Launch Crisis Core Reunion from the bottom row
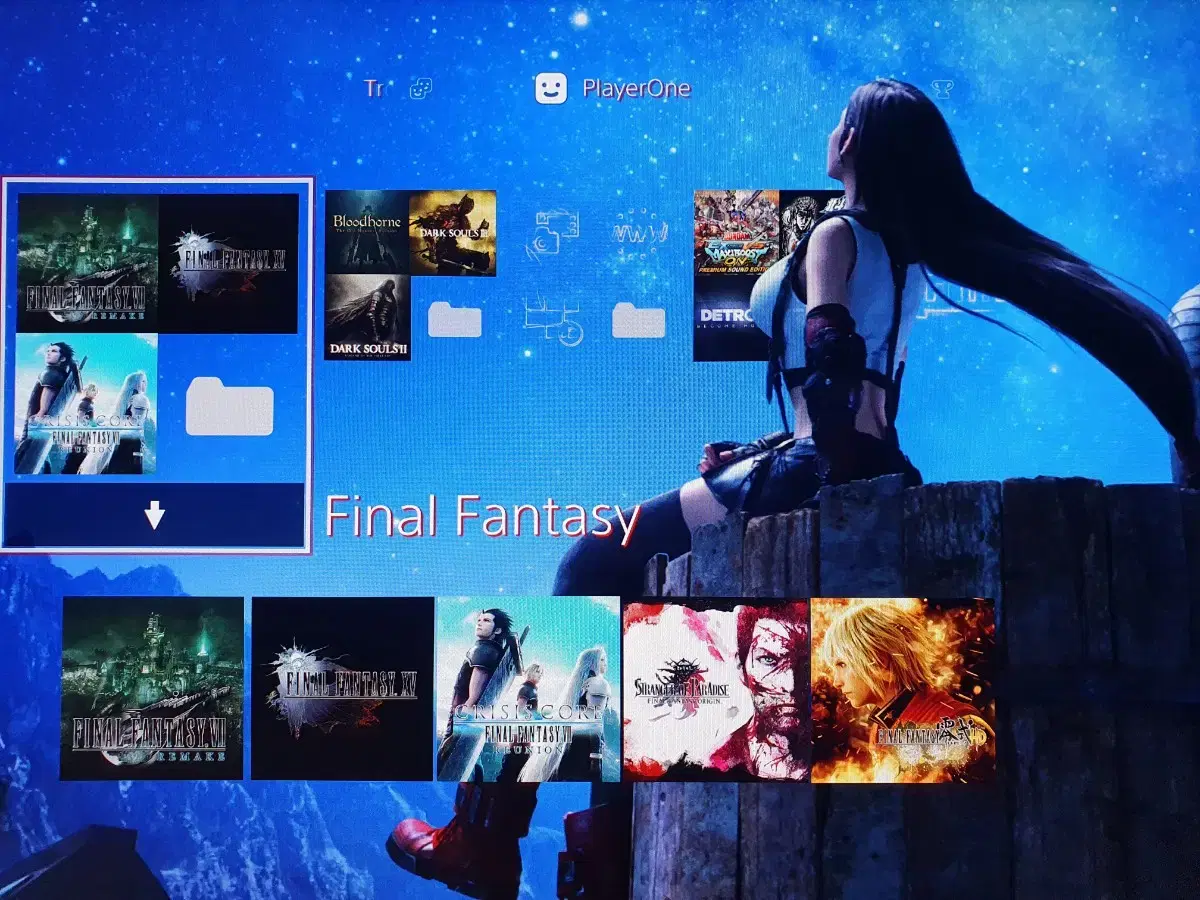 [528, 689]
